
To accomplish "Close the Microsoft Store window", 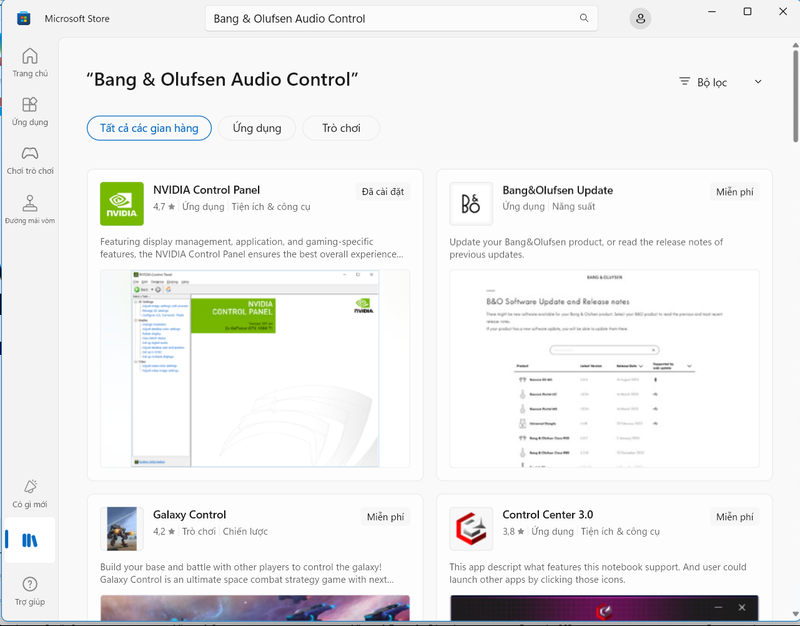I will [x=783, y=12].
